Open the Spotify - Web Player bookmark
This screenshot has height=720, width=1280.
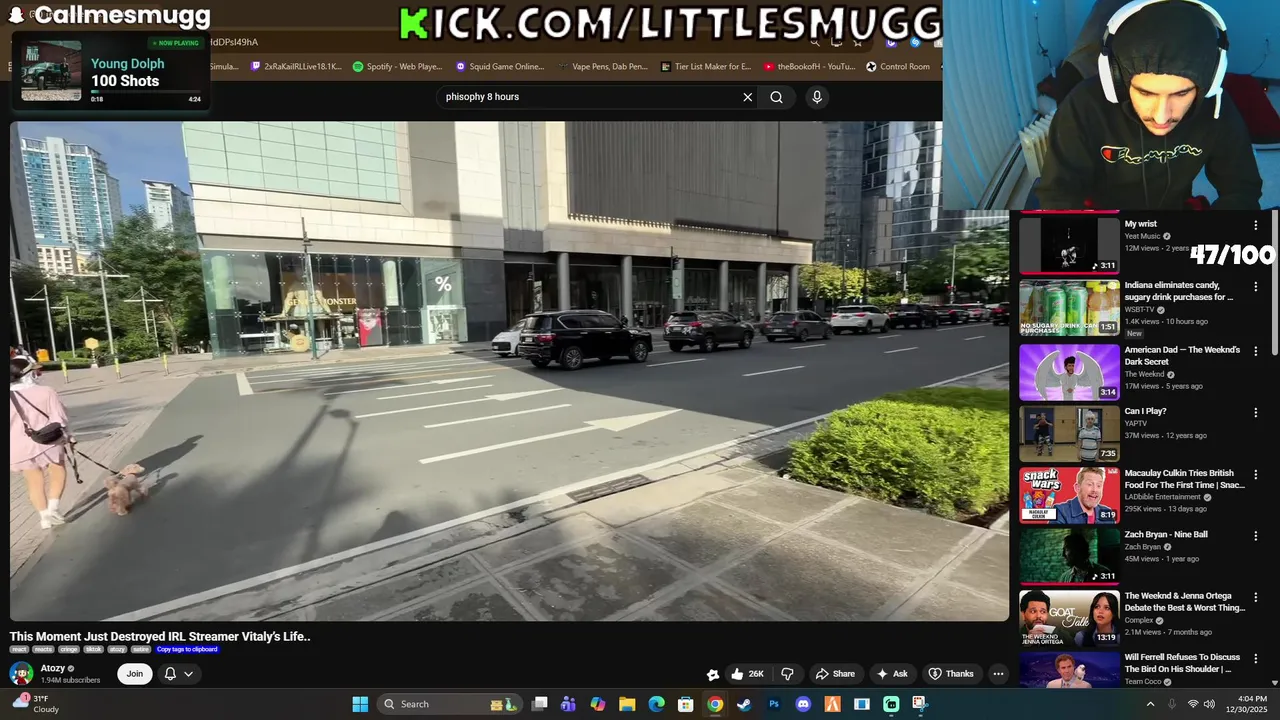click(x=397, y=67)
